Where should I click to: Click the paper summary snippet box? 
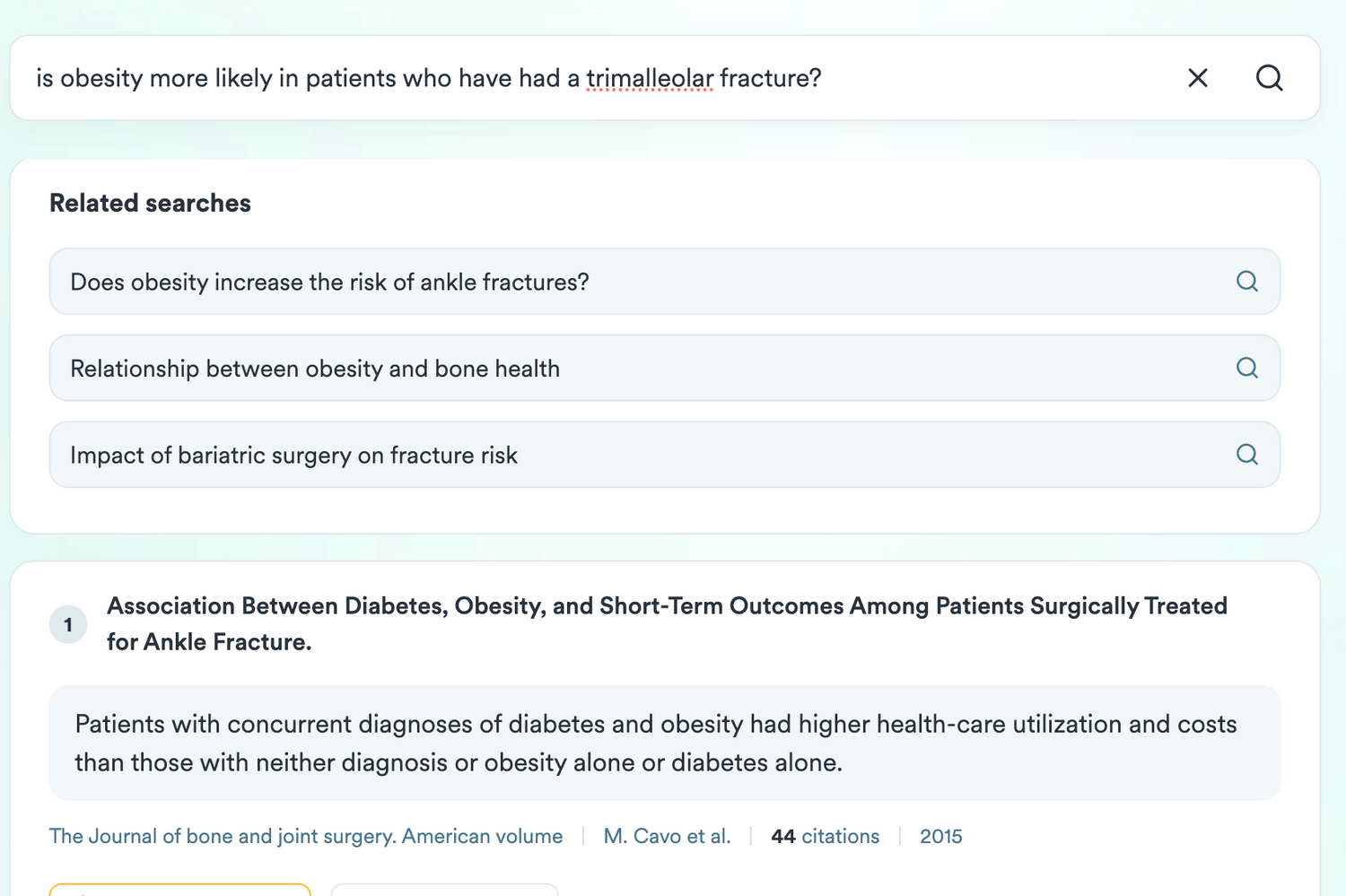pyautogui.click(x=664, y=743)
